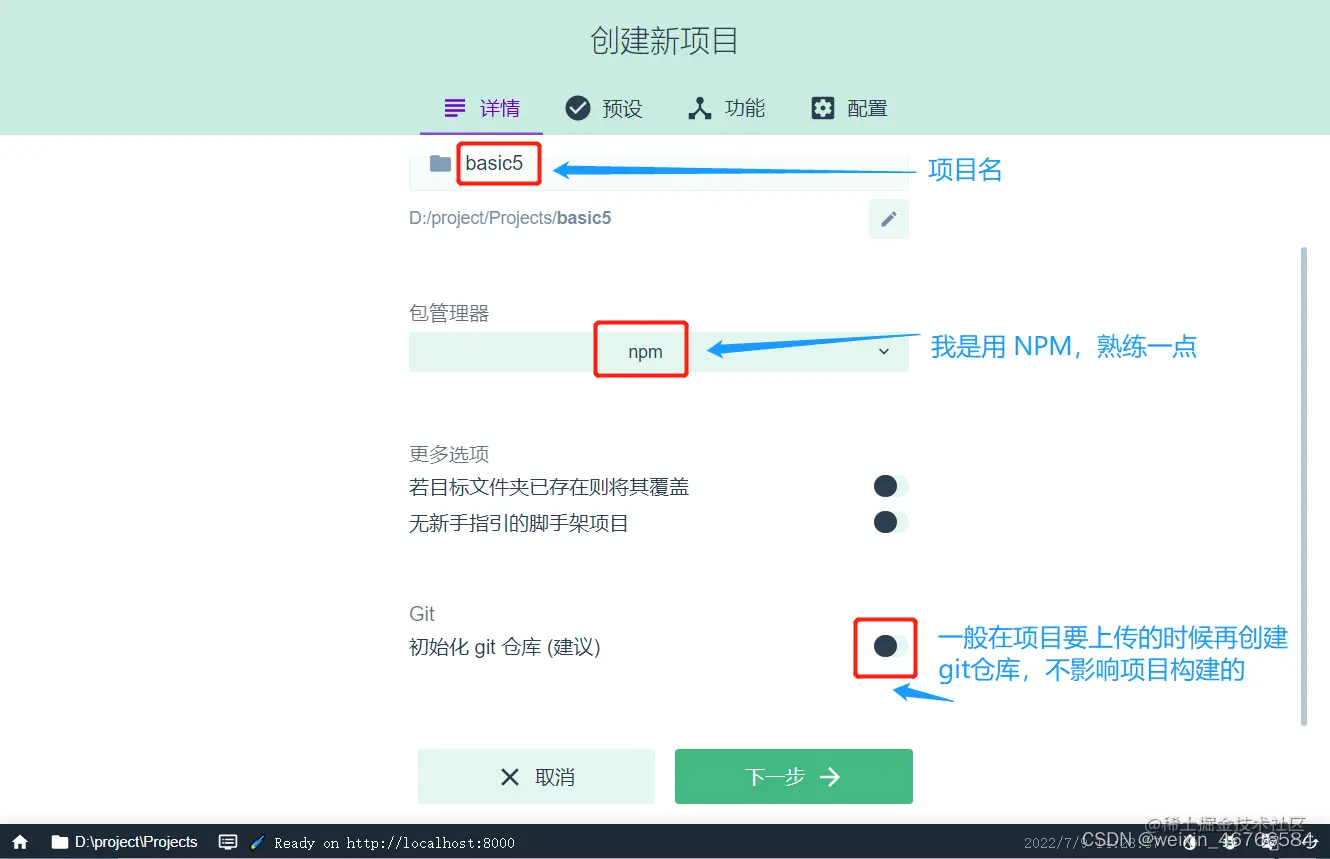Click the pencil icon to edit project path
Screen dimensions: 1330x859
(x=888, y=218)
